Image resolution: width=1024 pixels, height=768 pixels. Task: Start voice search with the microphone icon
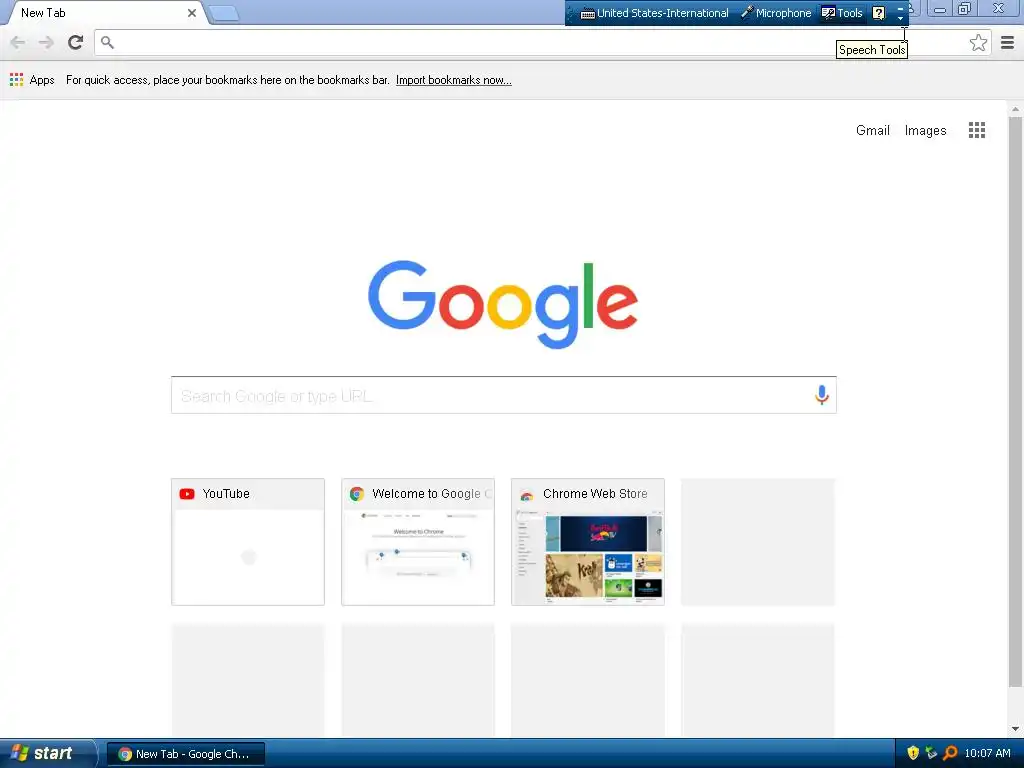[x=822, y=394]
